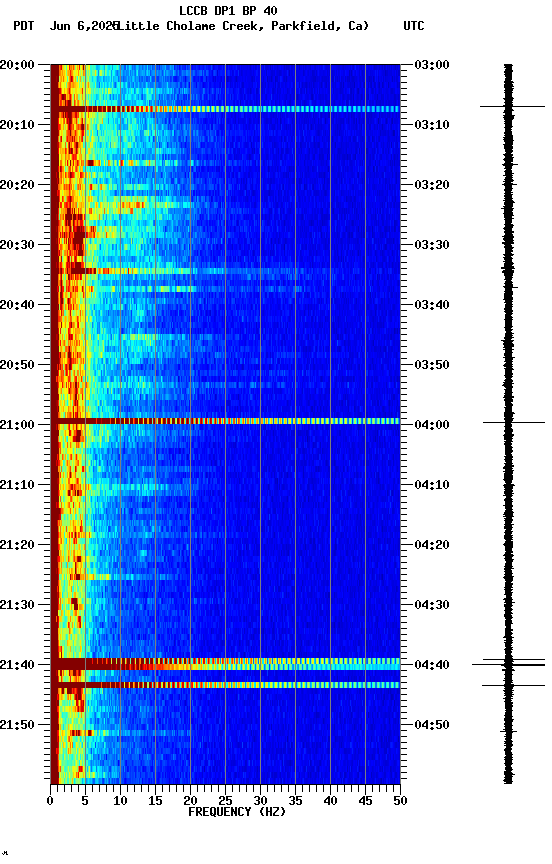The height and width of the screenshot is (864, 552).
Task: Click the '20:00' PDT time label
Action: tap(17, 65)
